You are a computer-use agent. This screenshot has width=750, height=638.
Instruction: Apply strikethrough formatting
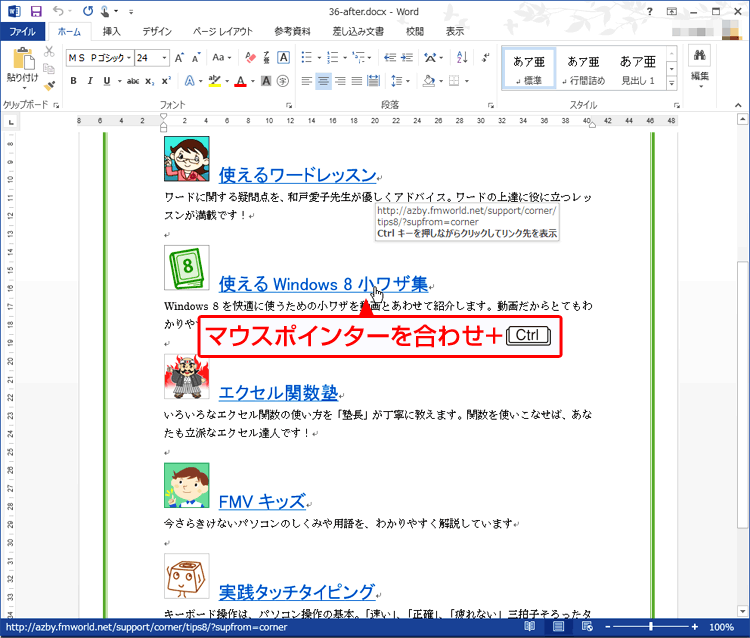point(133,81)
